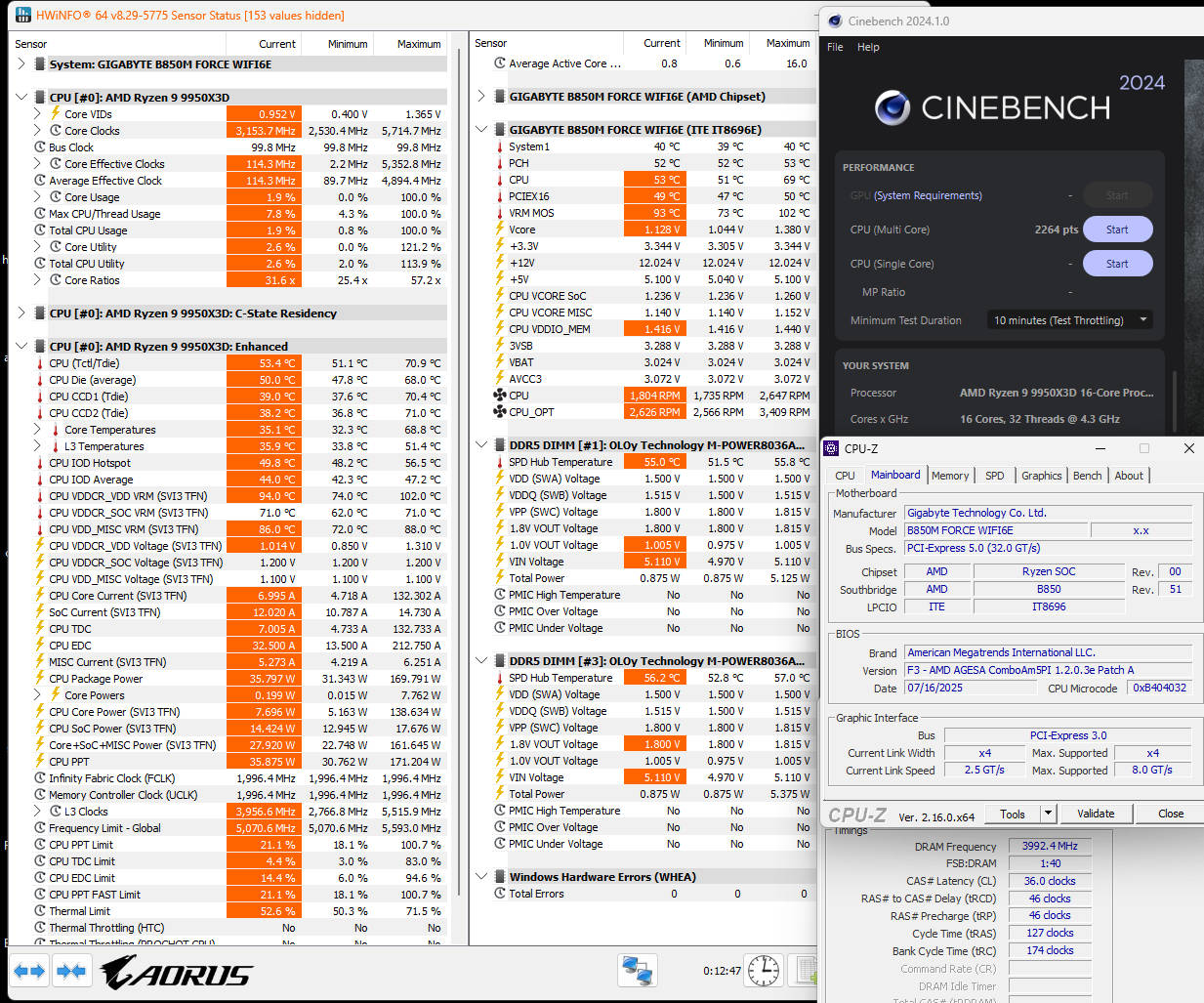Open HWiNFO network remote monitoring icon
This screenshot has width=1204, height=1003.
[638, 971]
